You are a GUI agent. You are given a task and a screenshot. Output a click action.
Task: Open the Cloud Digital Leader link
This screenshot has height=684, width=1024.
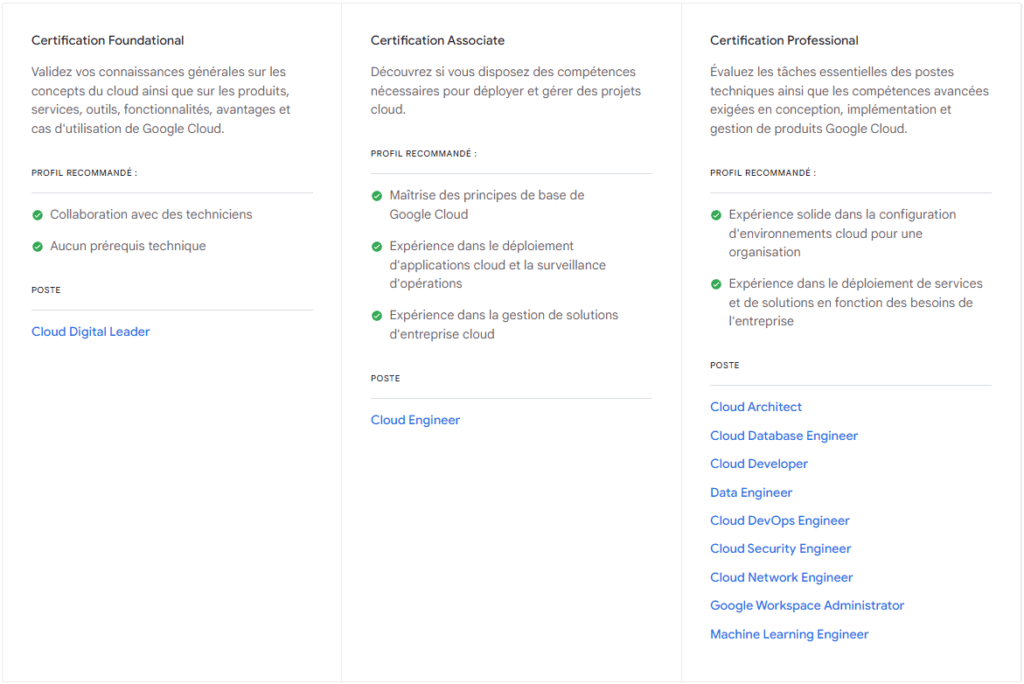pyautogui.click(x=90, y=331)
